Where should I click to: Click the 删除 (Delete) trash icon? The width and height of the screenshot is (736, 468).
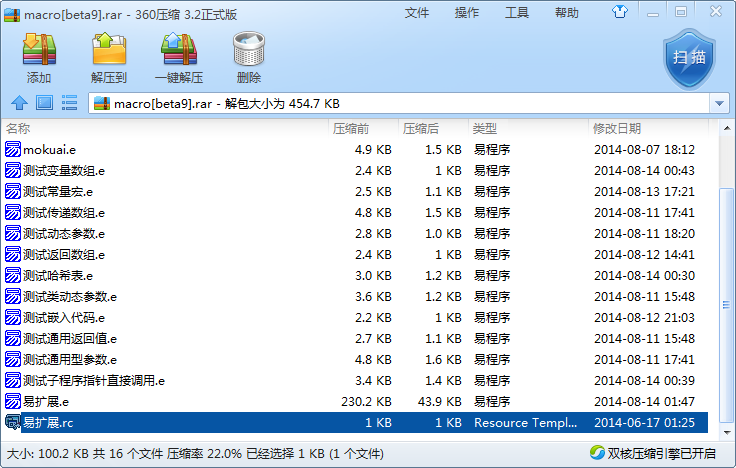pos(249,49)
